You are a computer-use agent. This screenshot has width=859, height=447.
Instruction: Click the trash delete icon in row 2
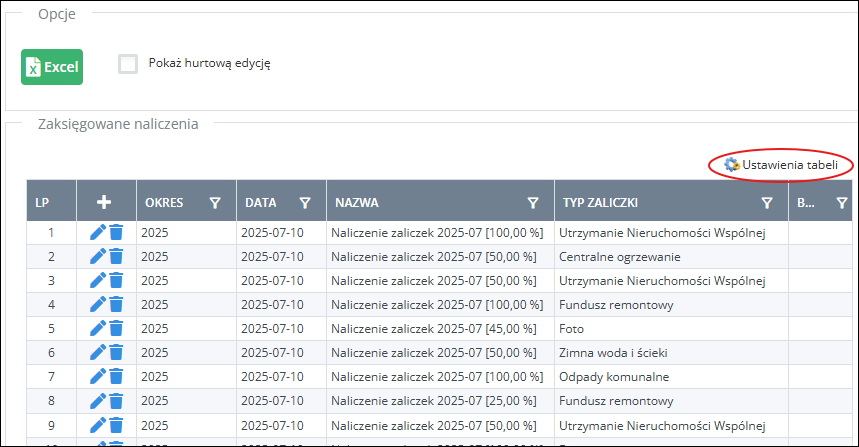[x=116, y=257]
